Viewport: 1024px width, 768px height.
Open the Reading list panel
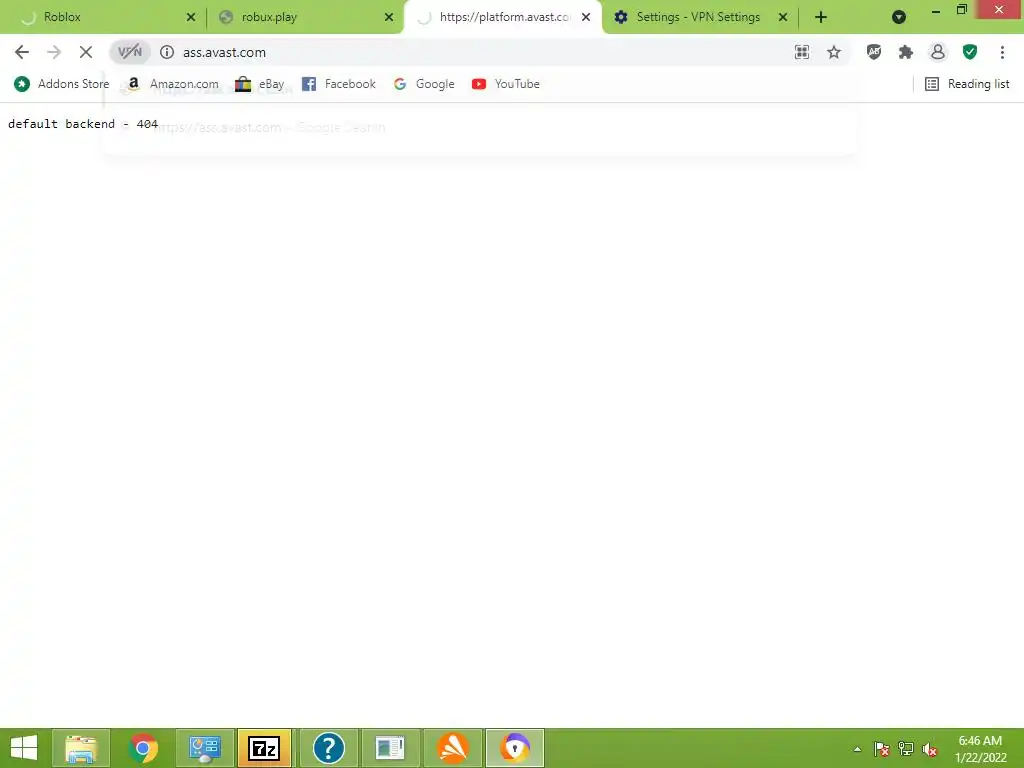point(967,84)
